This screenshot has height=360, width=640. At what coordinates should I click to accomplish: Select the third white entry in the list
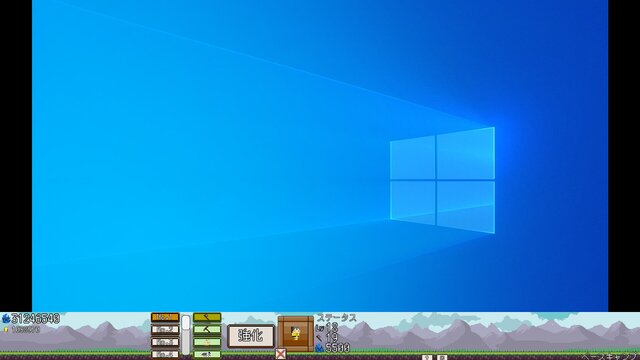pyautogui.click(x=165, y=342)
